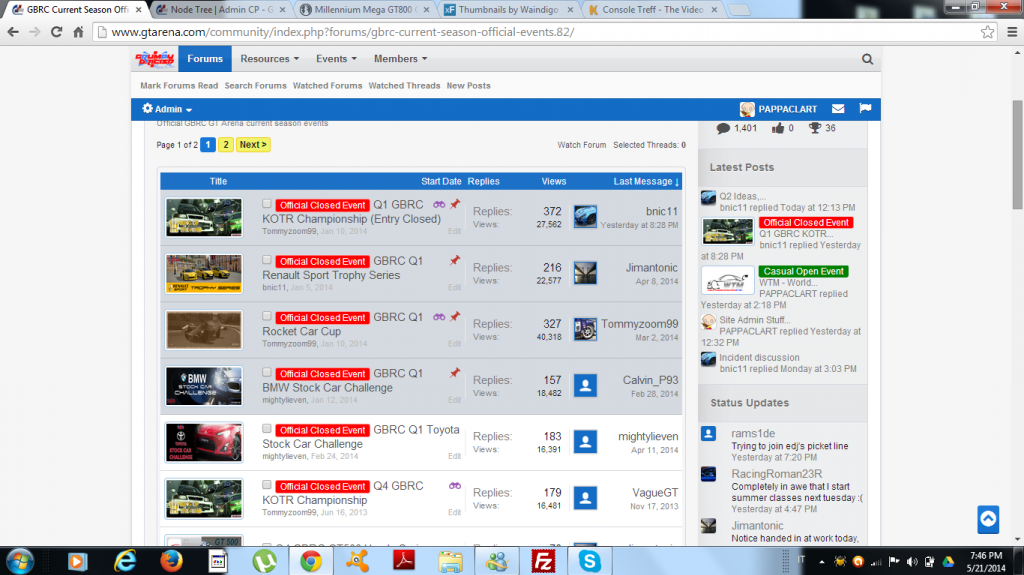Open the BMW Stock Car Challenge thread
This screenshot has height=575, width=1024.
click(x=327, y=387)
